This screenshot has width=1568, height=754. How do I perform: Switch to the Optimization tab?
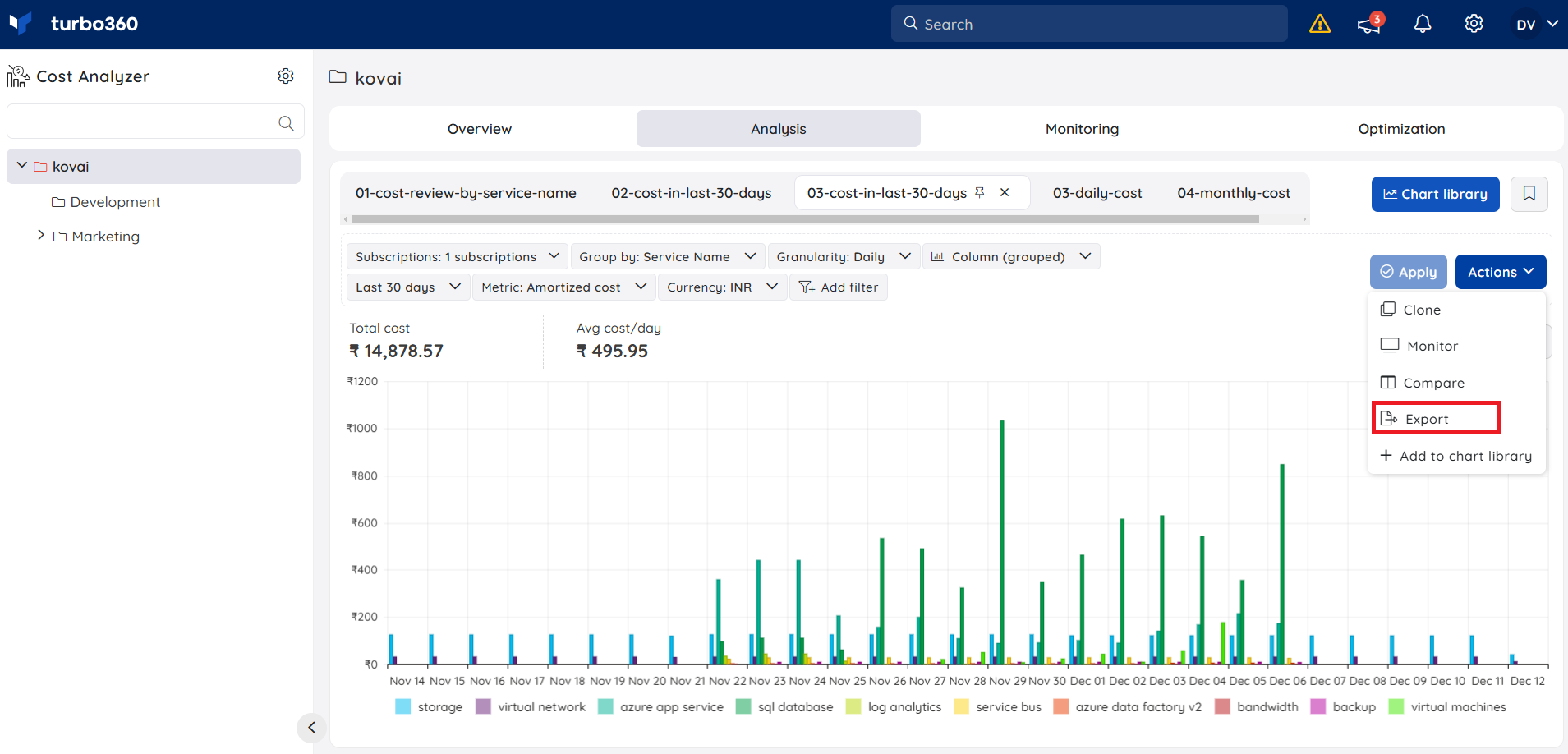tap(1401, 129)
